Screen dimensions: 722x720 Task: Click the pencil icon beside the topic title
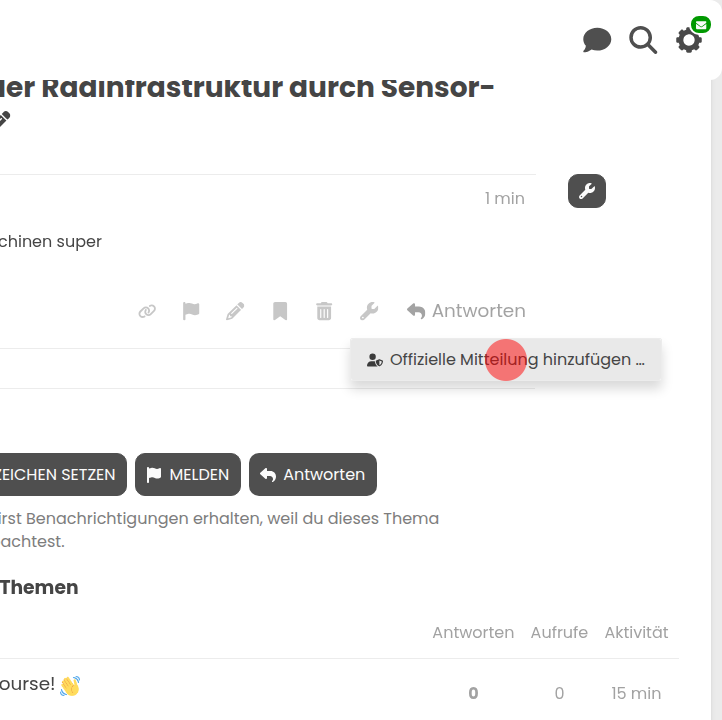pyautogui.click(x=3, y=120)
